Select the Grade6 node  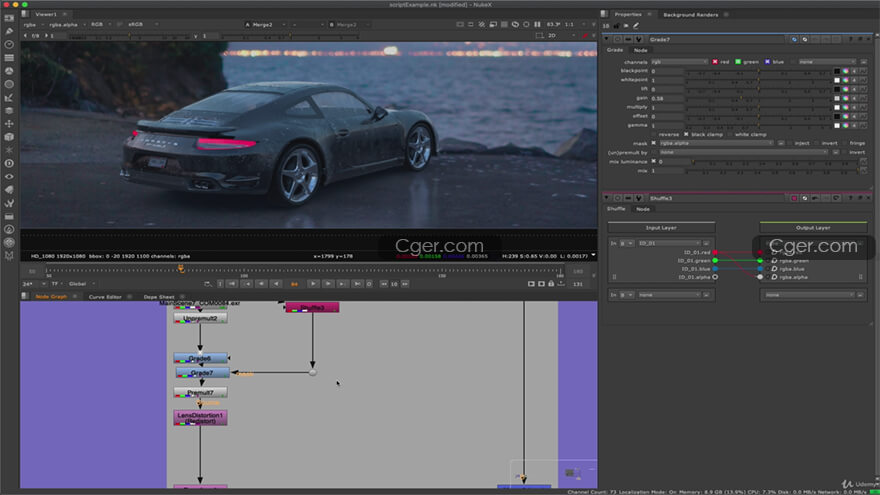click(x=200, y=358)
